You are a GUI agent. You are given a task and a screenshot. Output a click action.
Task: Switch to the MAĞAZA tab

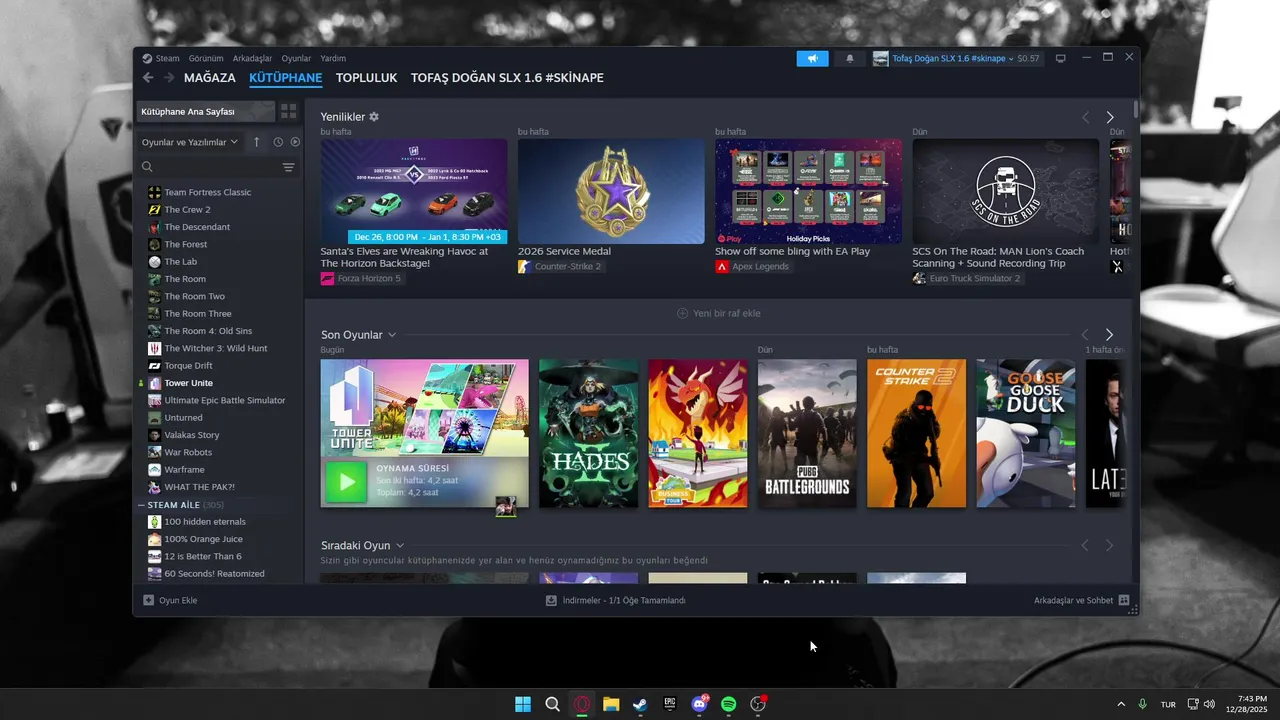(x=210, y=78)
